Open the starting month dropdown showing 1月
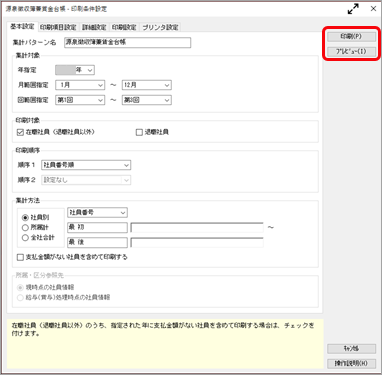Viewport: 382px width, 375px height. point(80,85)
